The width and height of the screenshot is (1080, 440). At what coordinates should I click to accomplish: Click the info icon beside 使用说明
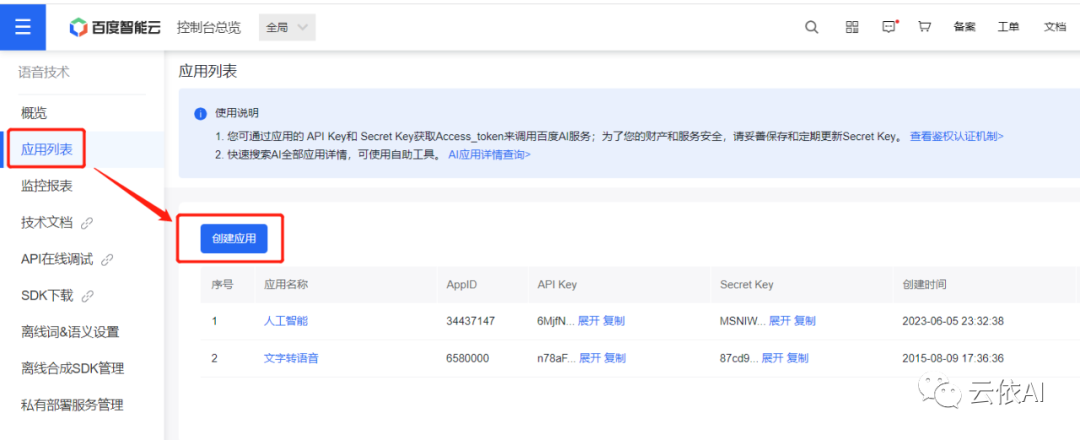[200, 114]
